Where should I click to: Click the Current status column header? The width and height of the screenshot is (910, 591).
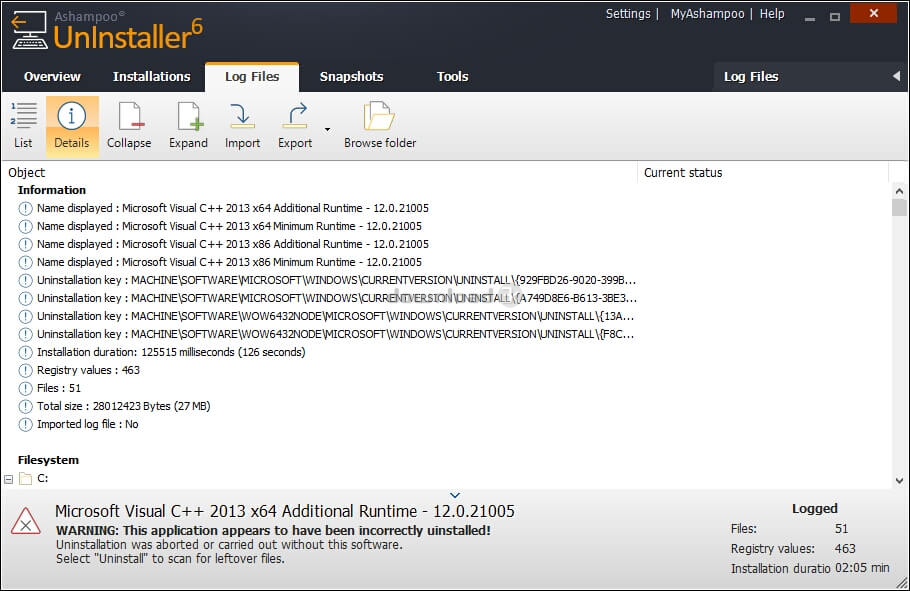click(763, 172)
